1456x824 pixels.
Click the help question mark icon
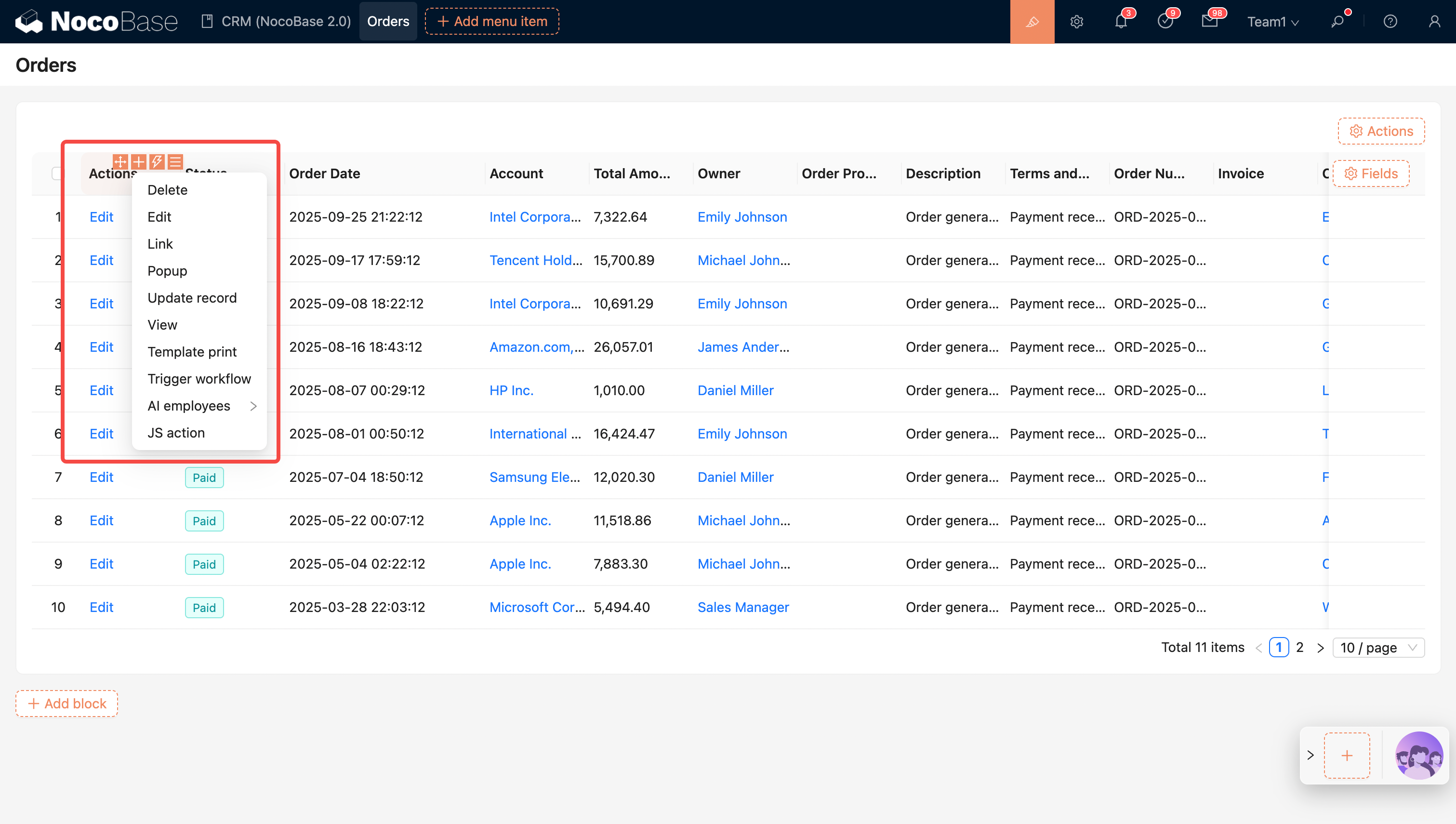pyautogui.click(x=1390, y=22)
